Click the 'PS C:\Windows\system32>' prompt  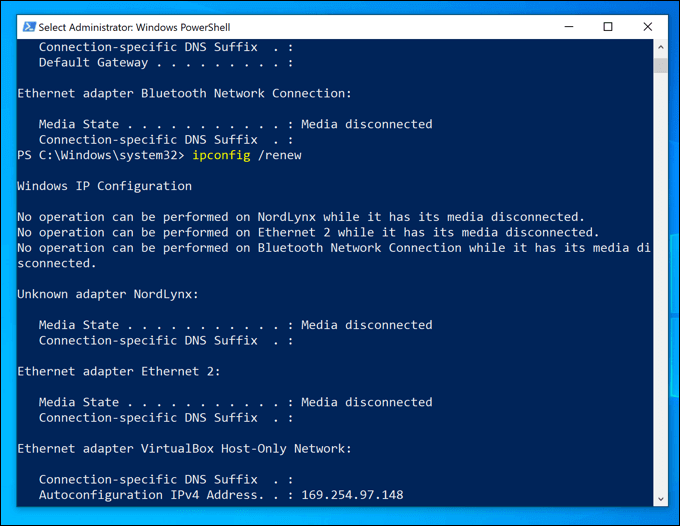tap(100, 155)
